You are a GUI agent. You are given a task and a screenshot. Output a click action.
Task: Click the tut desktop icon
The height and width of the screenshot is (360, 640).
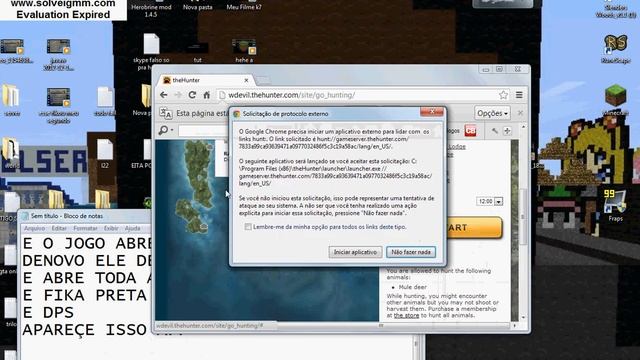[198, 52]
